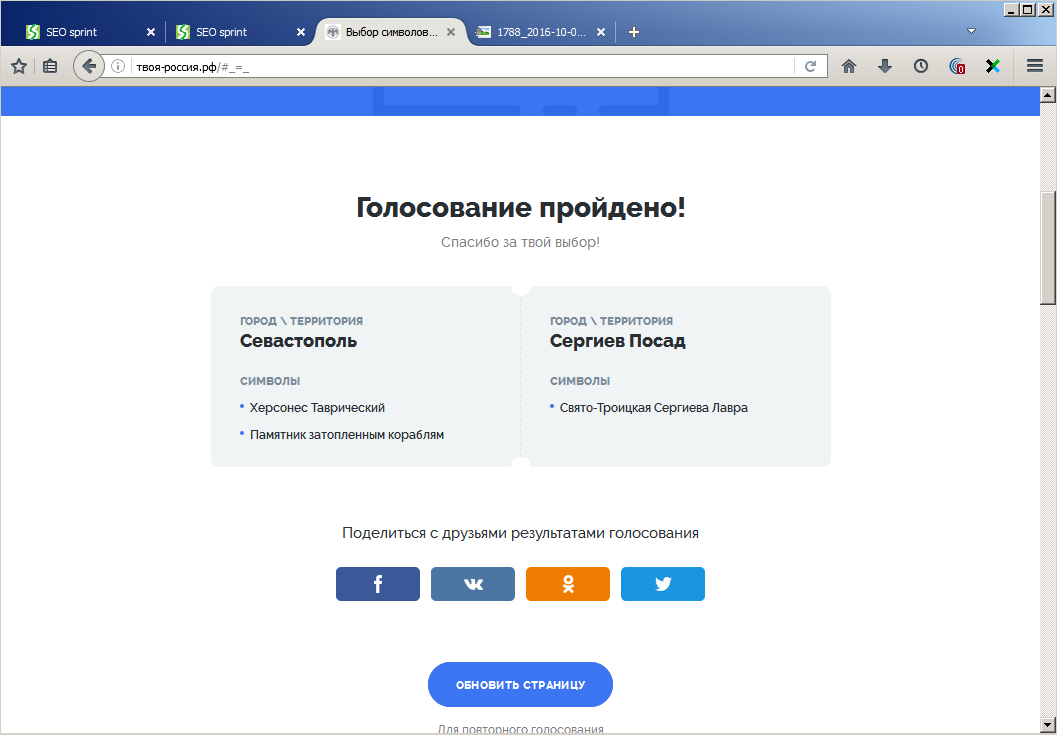Reload the page with the refresh icon
Image resolution: width=1057 pixels, height=735 pixels.
[811, 66]
